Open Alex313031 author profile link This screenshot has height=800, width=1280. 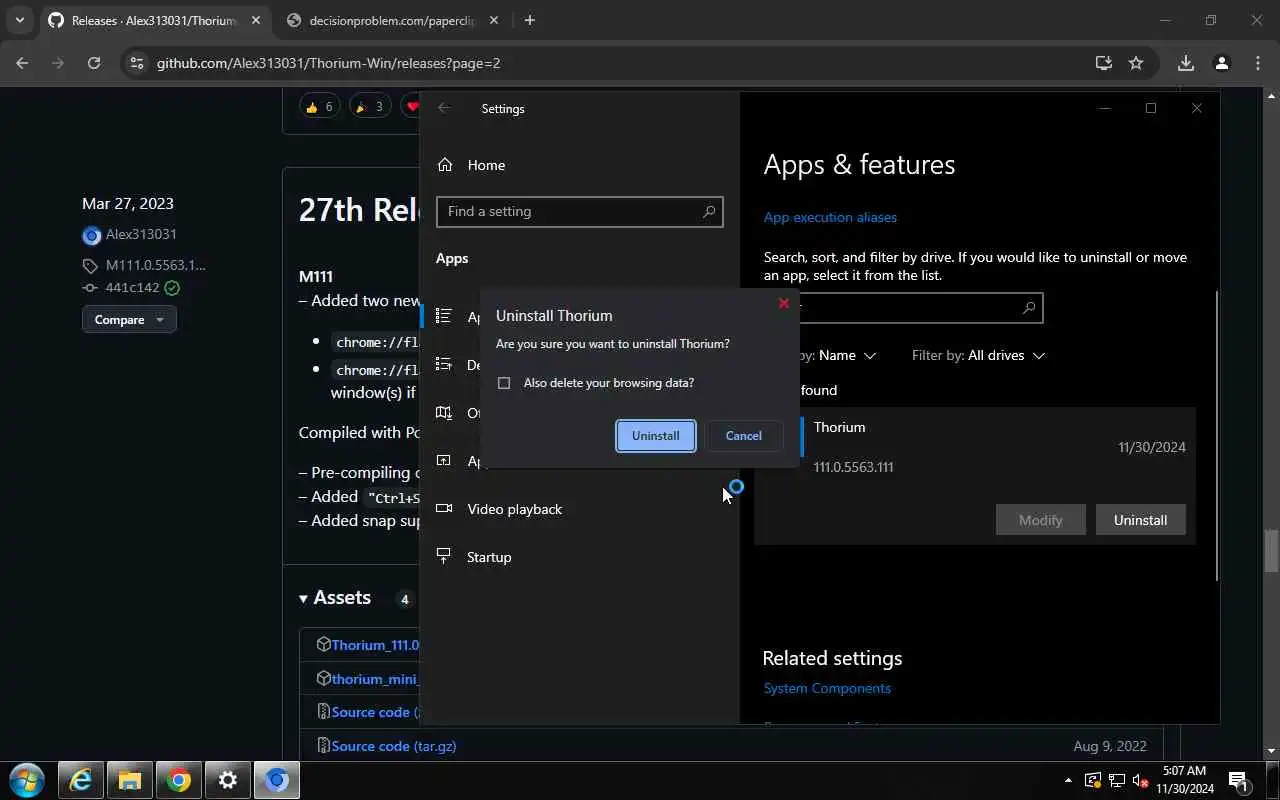click(x=141, y=234)
